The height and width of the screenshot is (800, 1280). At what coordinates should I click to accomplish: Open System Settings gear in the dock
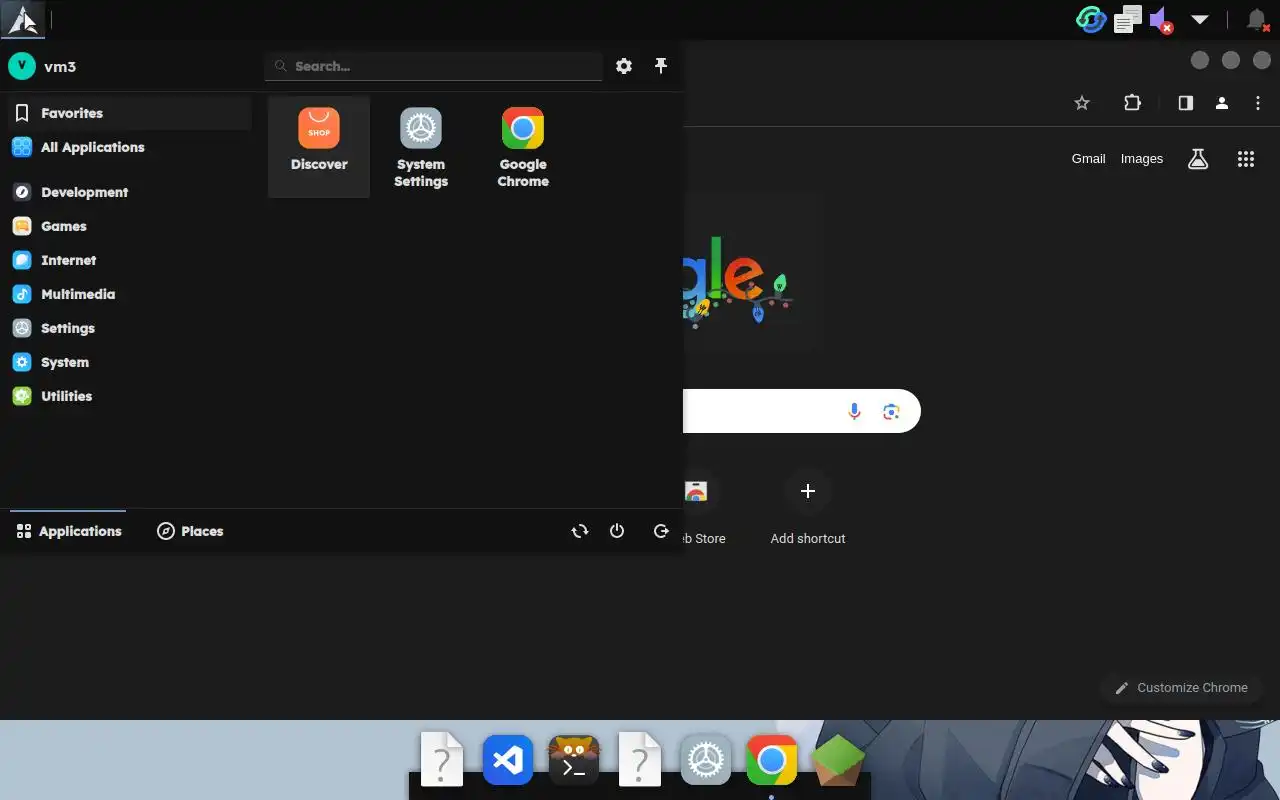[706, 760]
